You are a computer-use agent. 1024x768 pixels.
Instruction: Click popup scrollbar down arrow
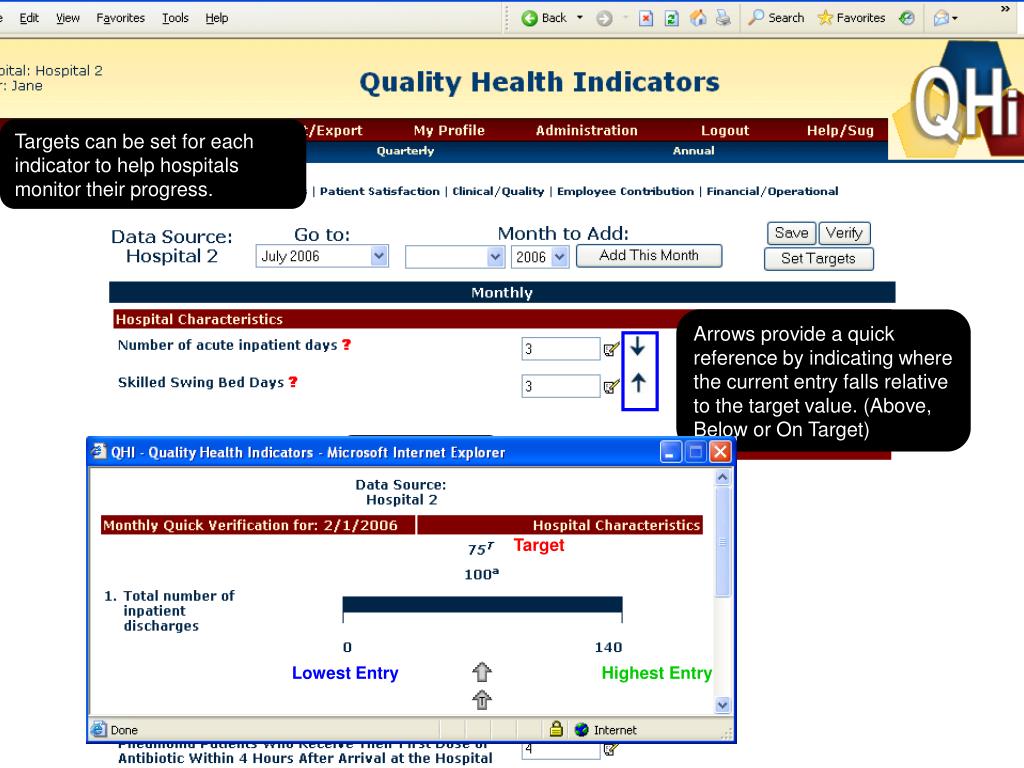coord(722,705)
